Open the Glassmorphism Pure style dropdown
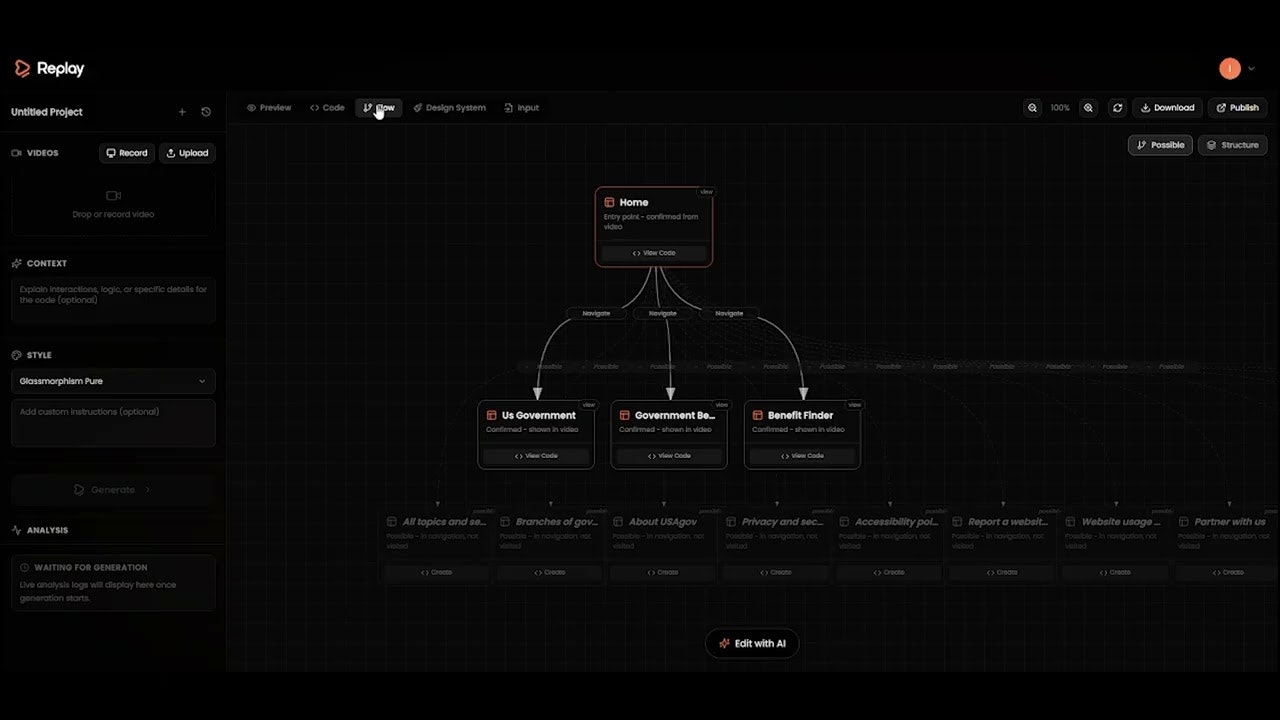This screenshot has width=1280, height=720. pos(113,381)
